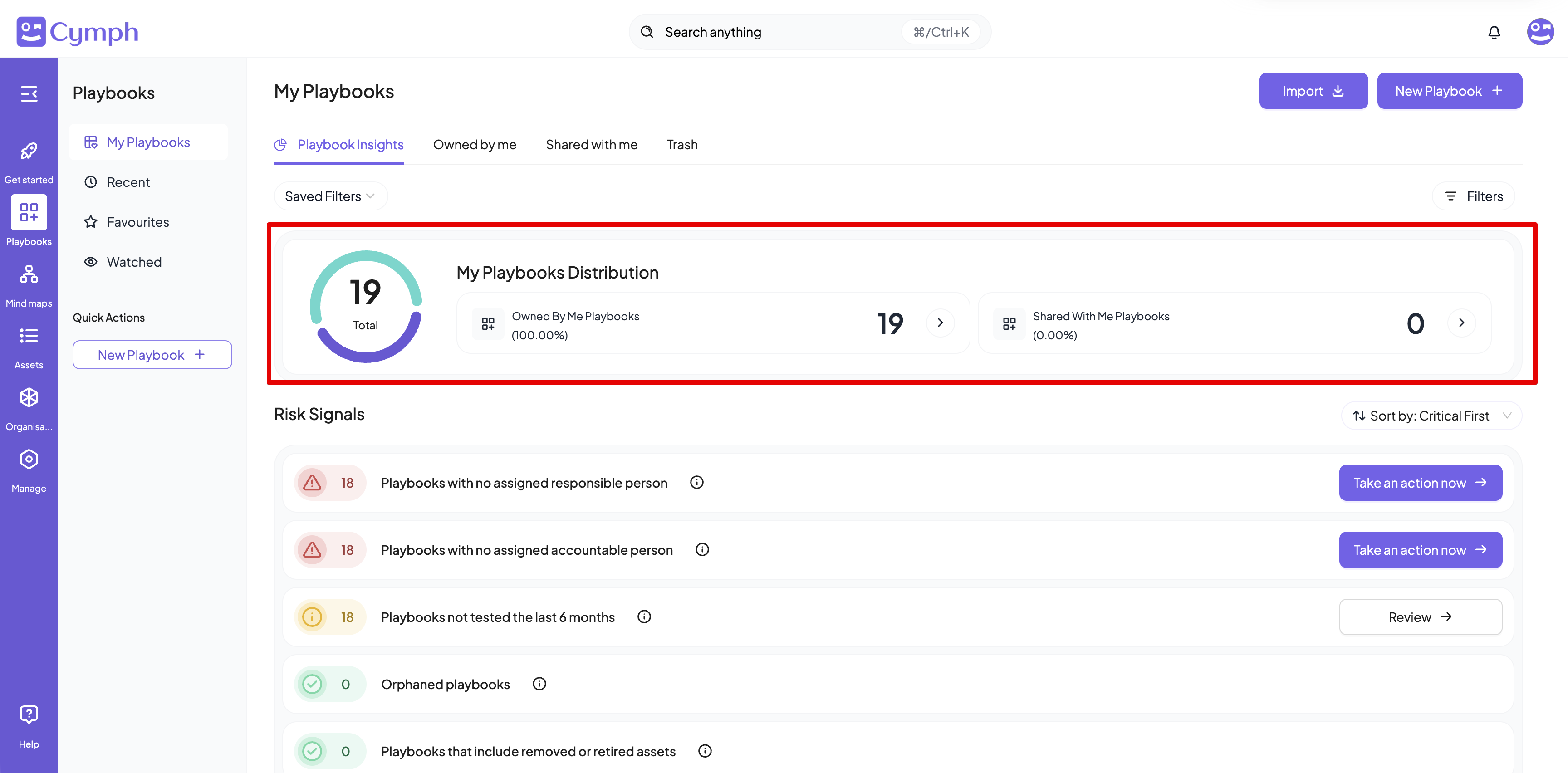Viewport: 1568px width, 773px height.
Task: Open the Organisation cube icon
Action: tap(29, 398)
